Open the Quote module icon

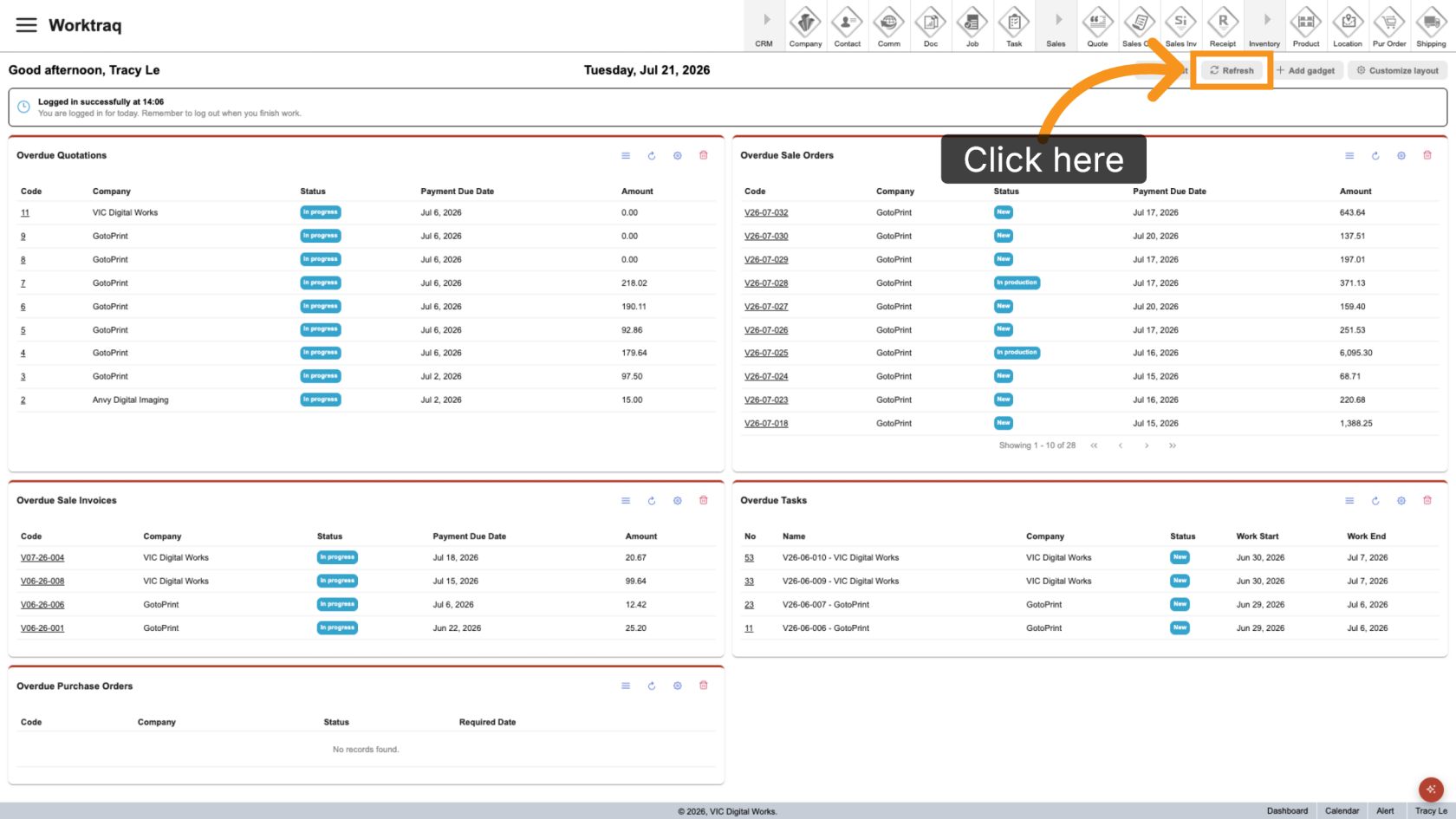pyautogui.click(x=1097, y=27)
